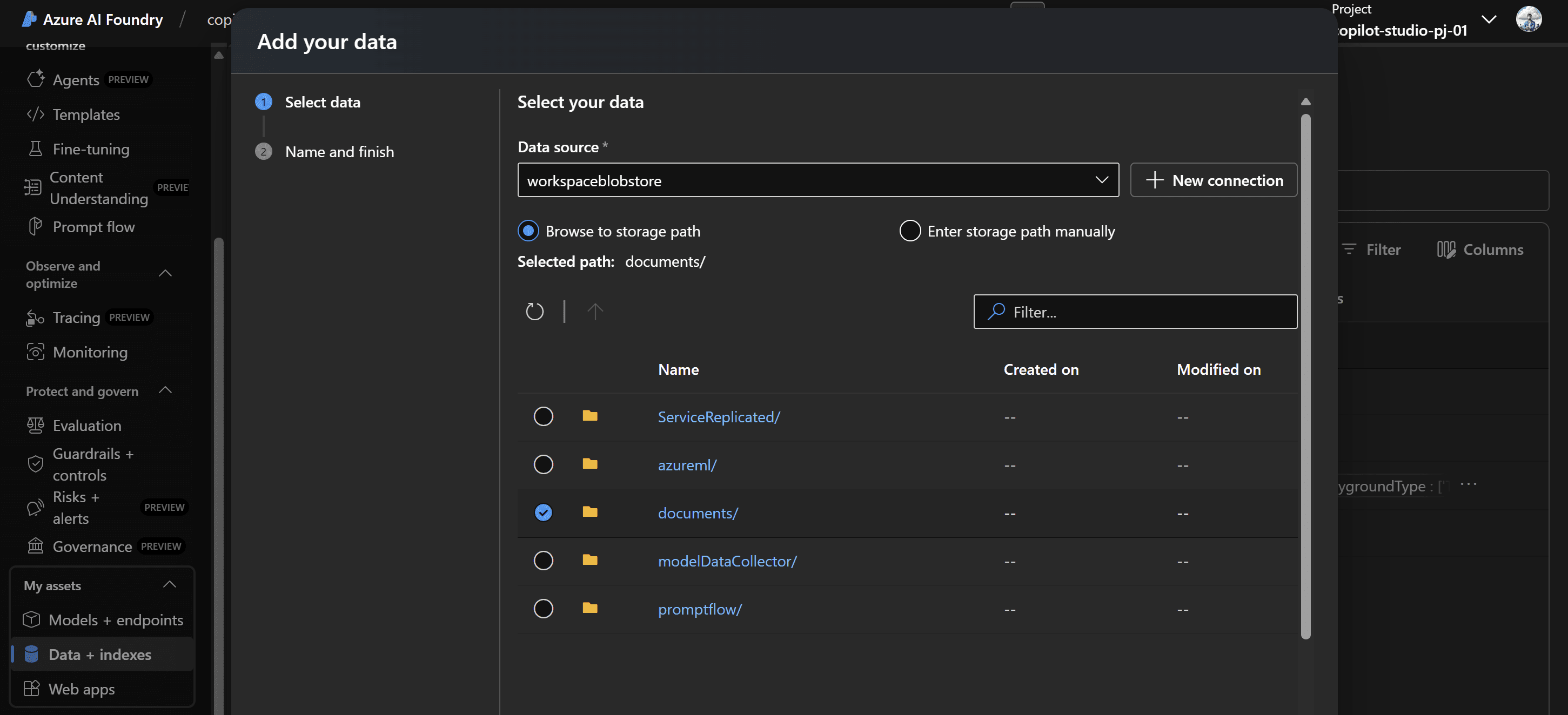This screenshot has width=1568, height=715.
Task: Open Templates via the code brackets icon
Action: (36, 114)
